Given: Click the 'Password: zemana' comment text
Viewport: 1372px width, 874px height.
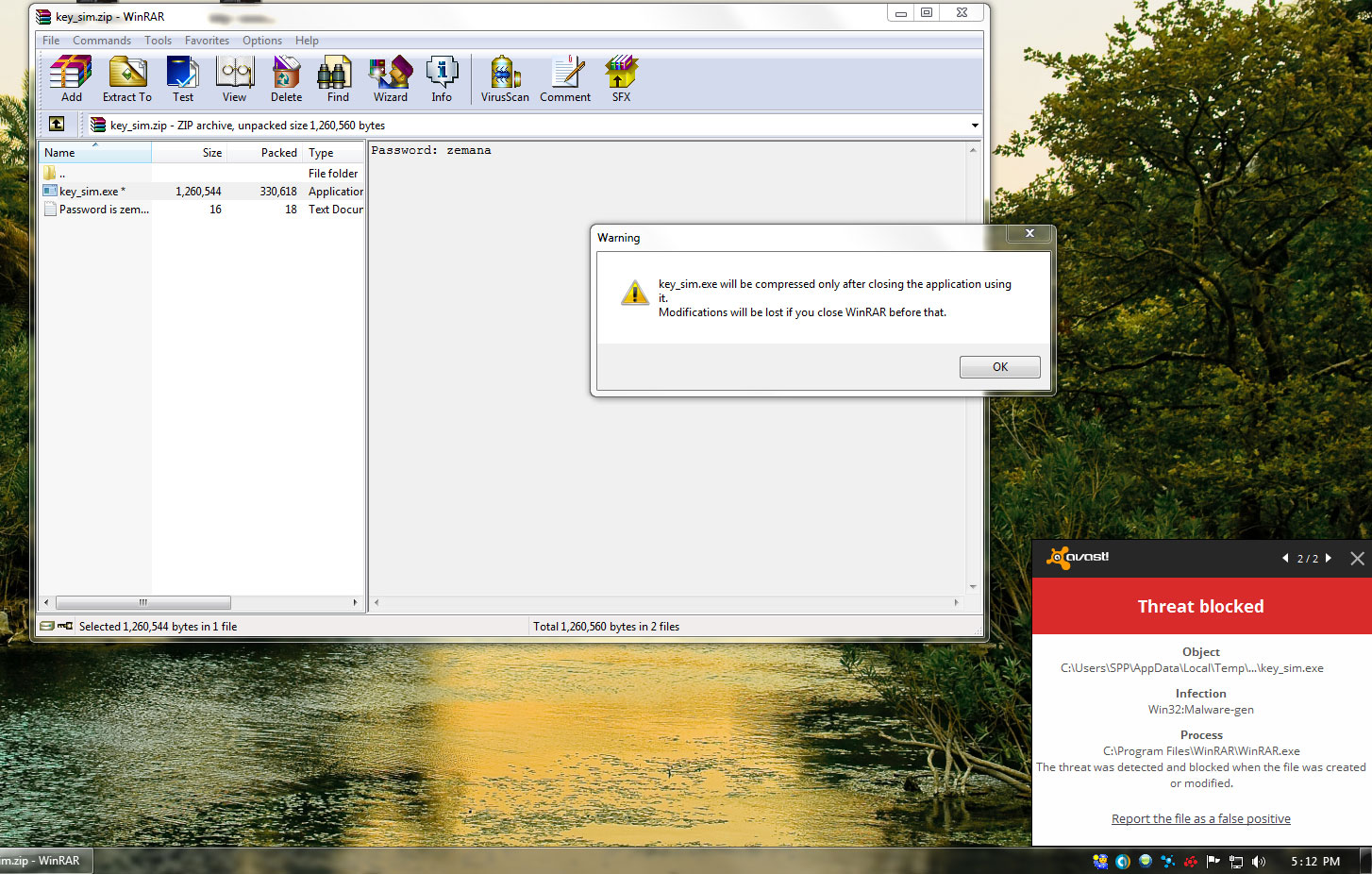Looking at the screenshot, I should (x=431, y=150).
